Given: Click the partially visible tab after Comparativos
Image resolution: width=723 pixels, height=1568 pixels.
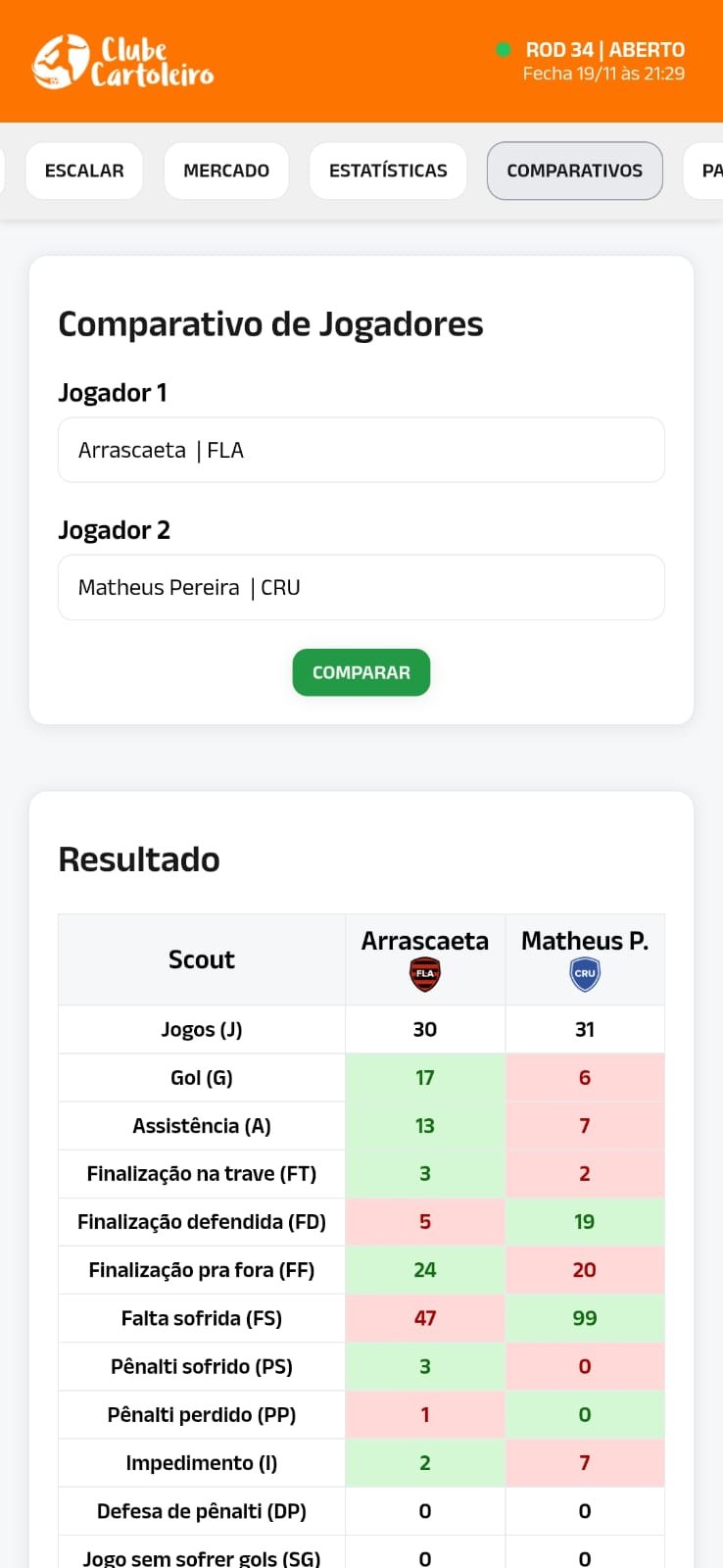Looking at the screenshot, I should (709, 171).
